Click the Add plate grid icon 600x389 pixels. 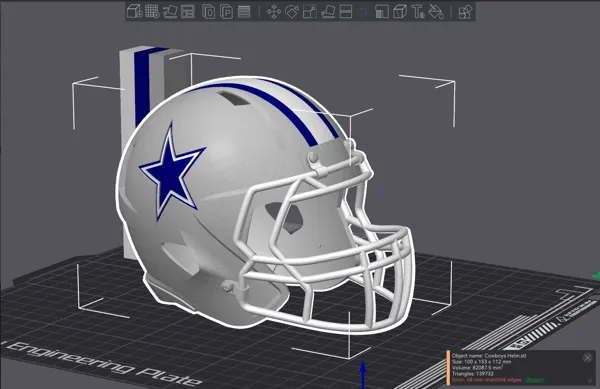tap(152, 11)
